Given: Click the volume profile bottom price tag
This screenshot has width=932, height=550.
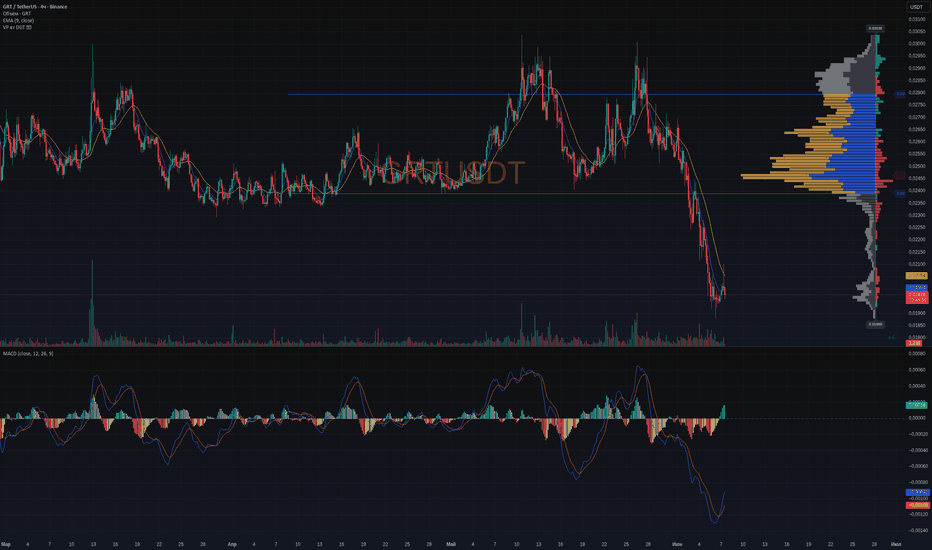Looking at the screenshot, I should (875, 325).
